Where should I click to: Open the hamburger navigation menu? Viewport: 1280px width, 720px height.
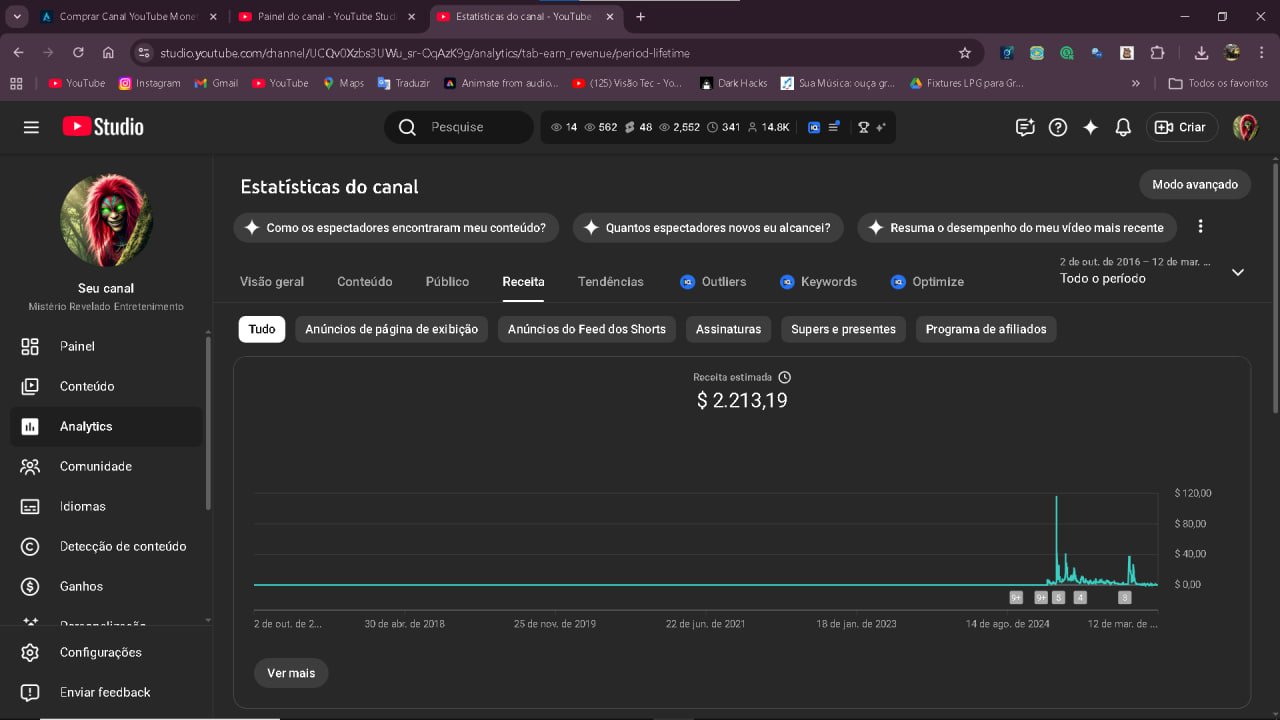[31, 127]
